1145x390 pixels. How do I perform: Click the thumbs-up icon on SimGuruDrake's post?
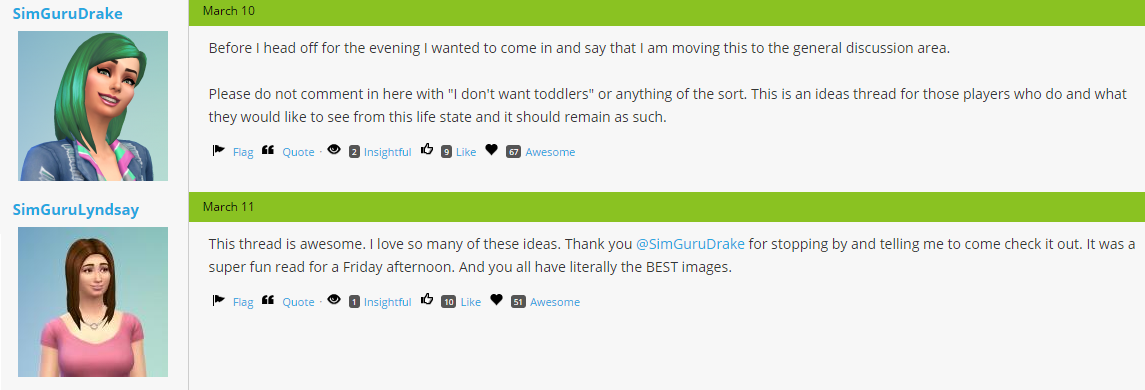pyautogui.click(x=428, y=150)
